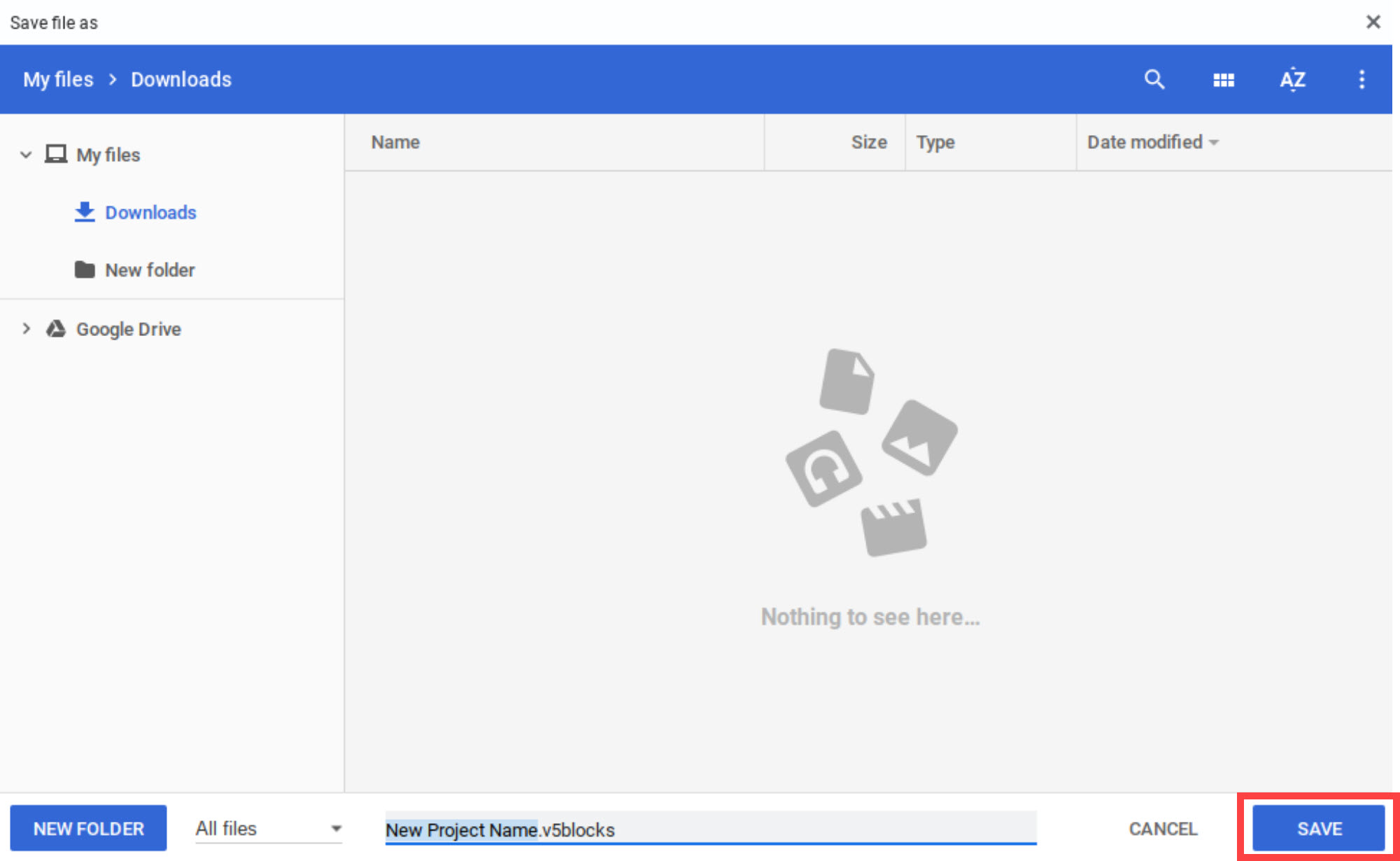Expand the Google Drive tree entry
Screen dimensions: 1400x861
point(26,328)
